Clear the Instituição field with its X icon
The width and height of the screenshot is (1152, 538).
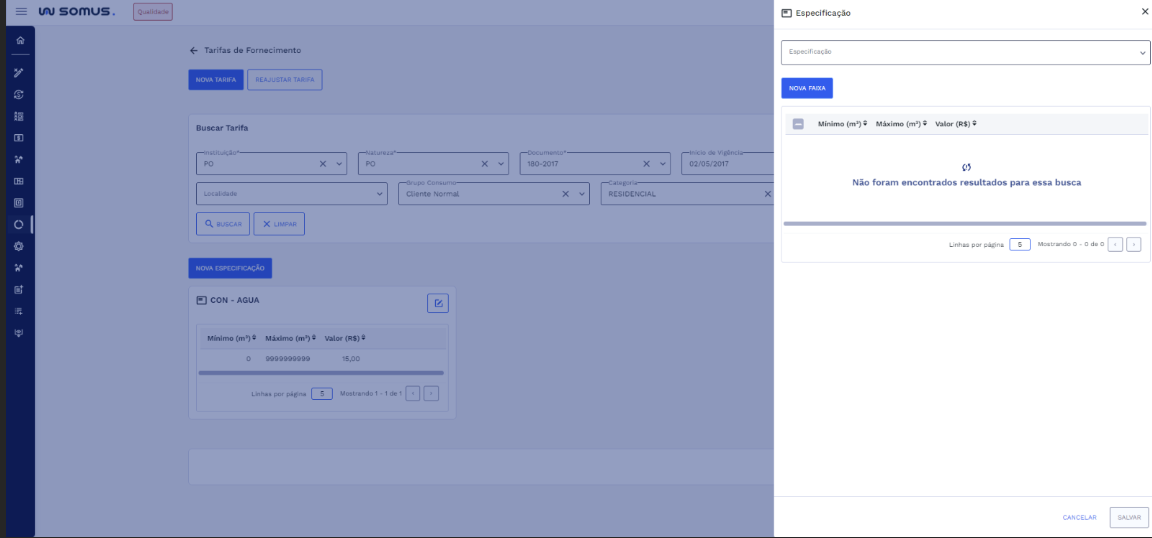click(323, 164)
